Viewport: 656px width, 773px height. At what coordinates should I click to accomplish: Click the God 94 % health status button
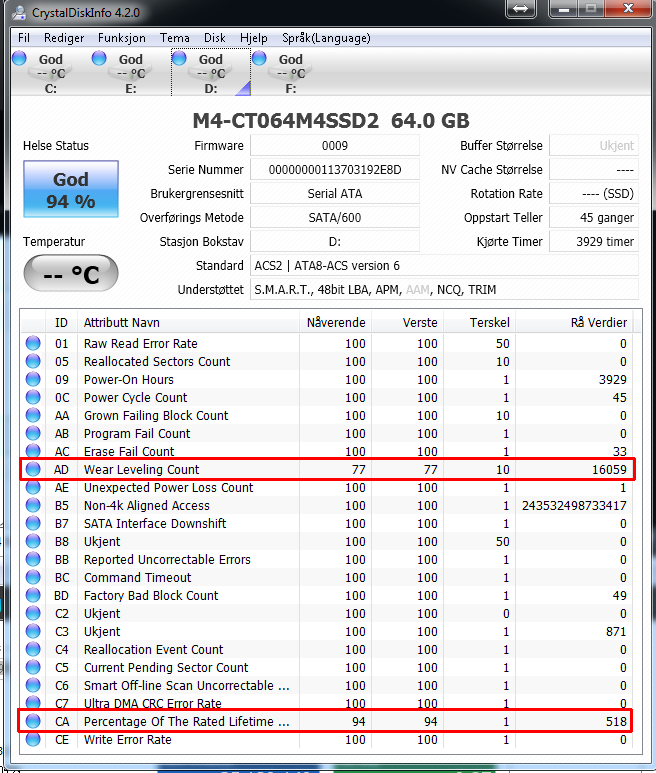(71, 189)
